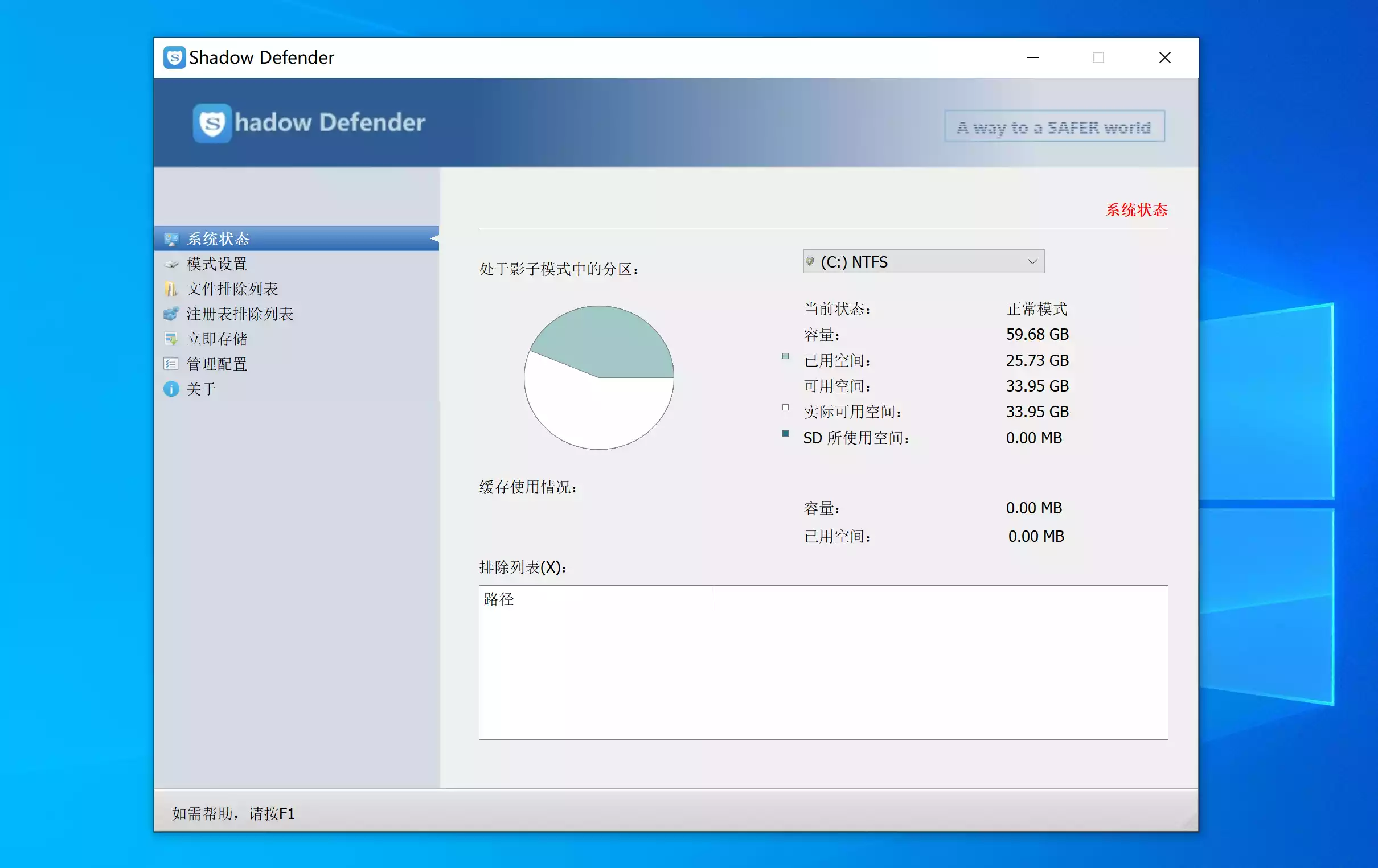Screen dimensions: 1378x868
Task: Go to 模式设置 in the sidebar
Action: click(x=297, y=264)
